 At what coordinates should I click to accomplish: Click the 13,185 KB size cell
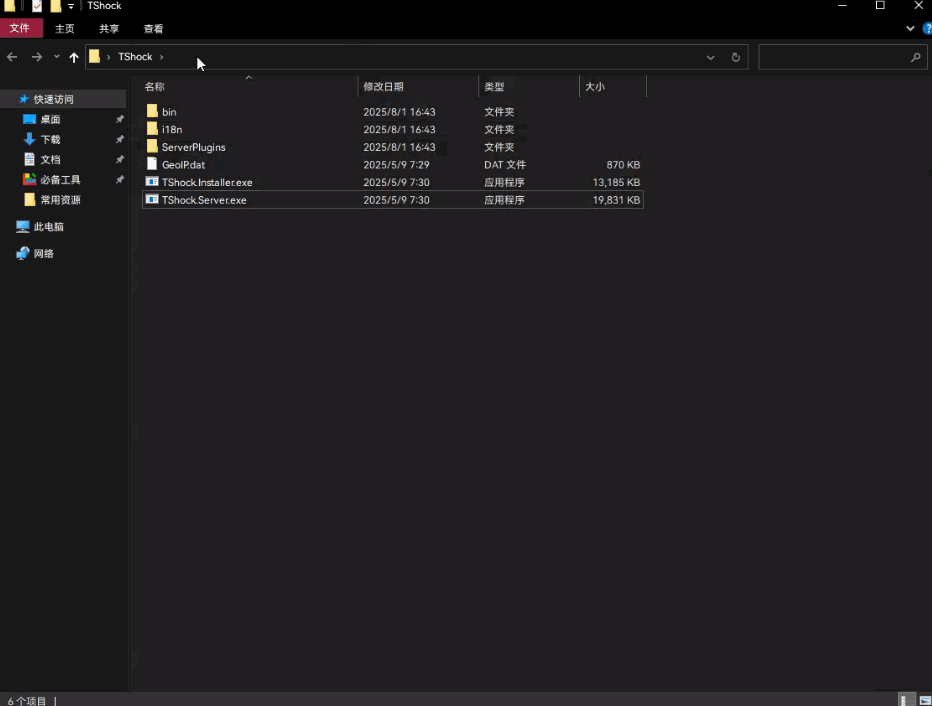[x=616, y=182]
